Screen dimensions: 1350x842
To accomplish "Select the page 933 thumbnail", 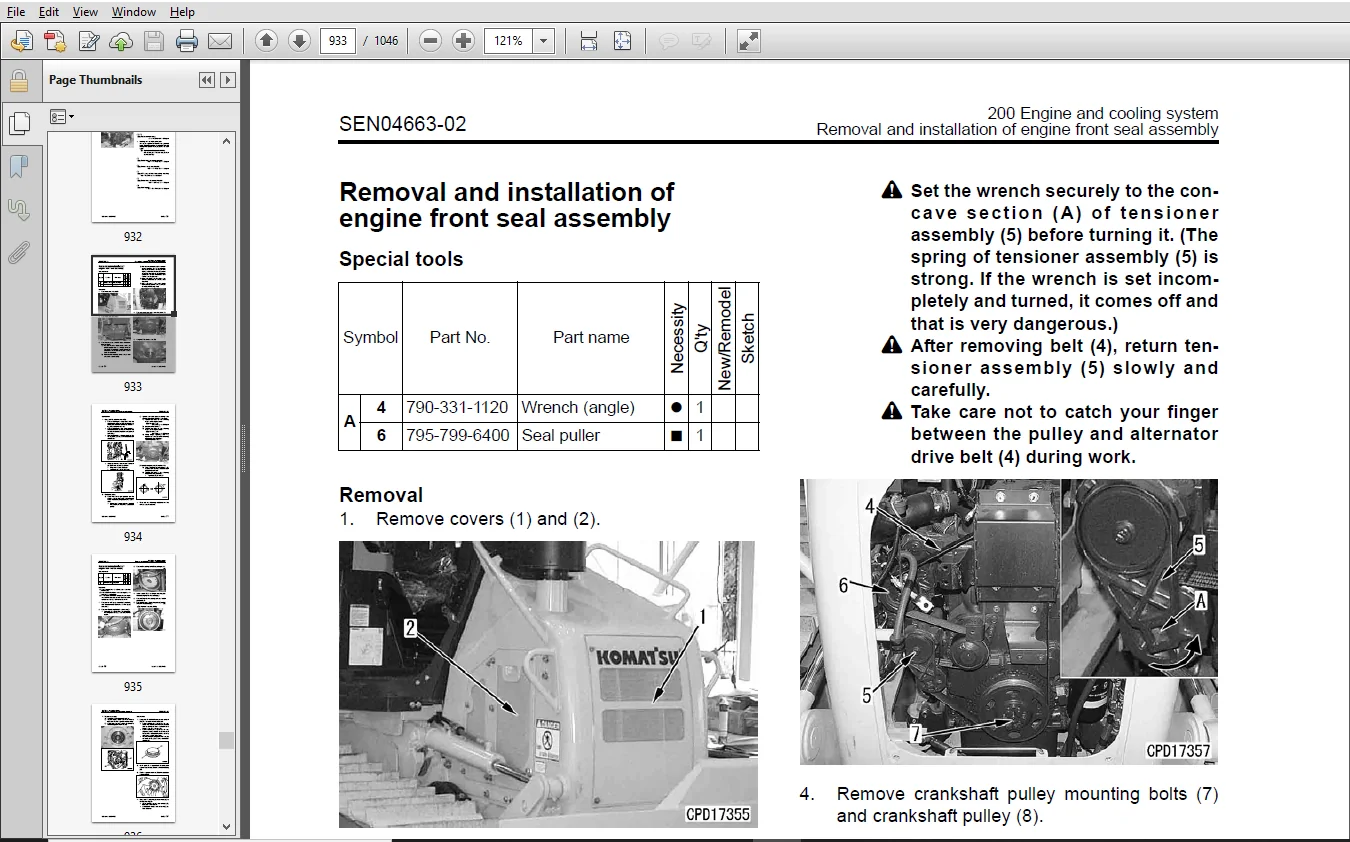I will coord(133,314).
